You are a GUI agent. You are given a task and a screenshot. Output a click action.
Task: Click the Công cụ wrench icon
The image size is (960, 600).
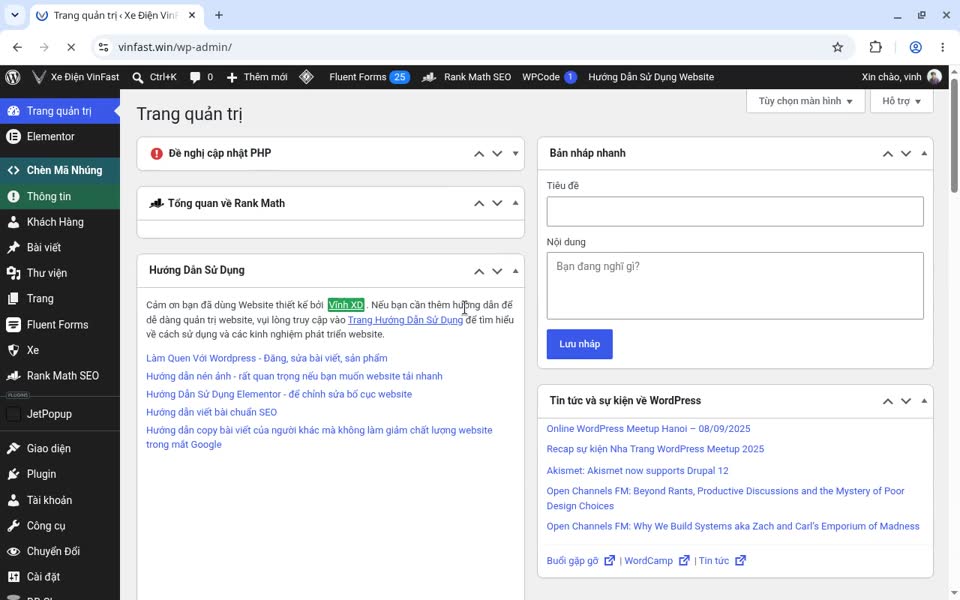(x=13, y=526)
